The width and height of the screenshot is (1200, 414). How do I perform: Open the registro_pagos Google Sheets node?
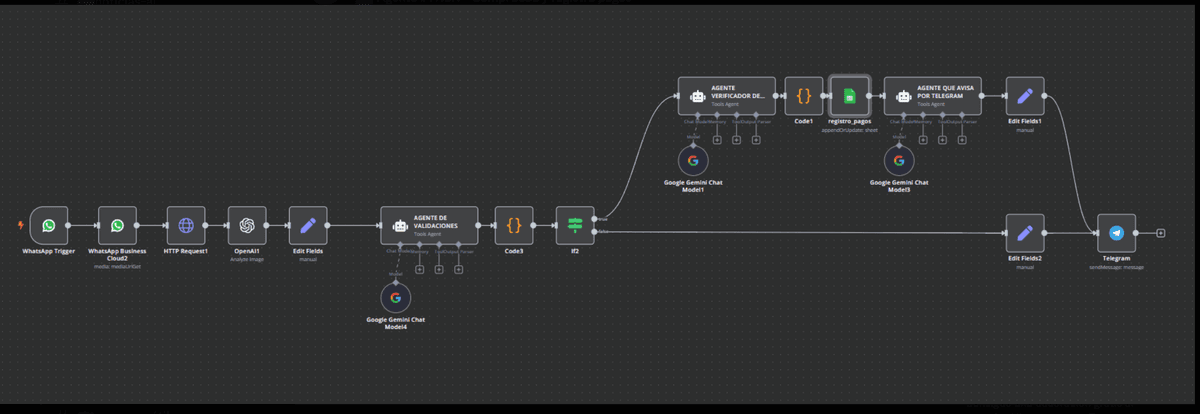(x=850, y=96)
